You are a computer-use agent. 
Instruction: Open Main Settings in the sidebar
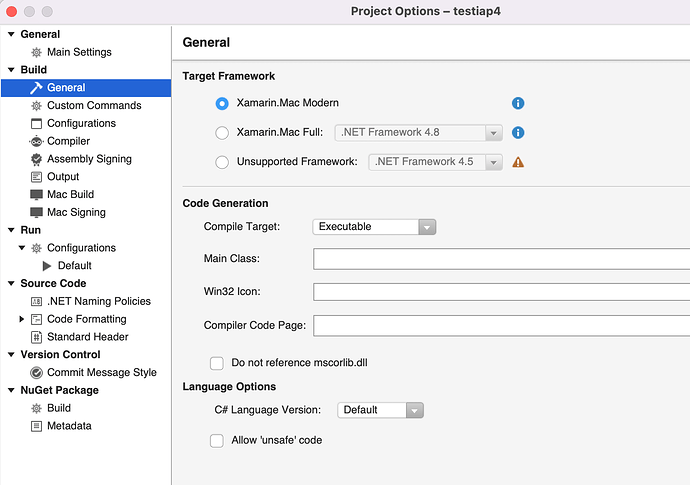pyautogui.click(x=79, y=52)
